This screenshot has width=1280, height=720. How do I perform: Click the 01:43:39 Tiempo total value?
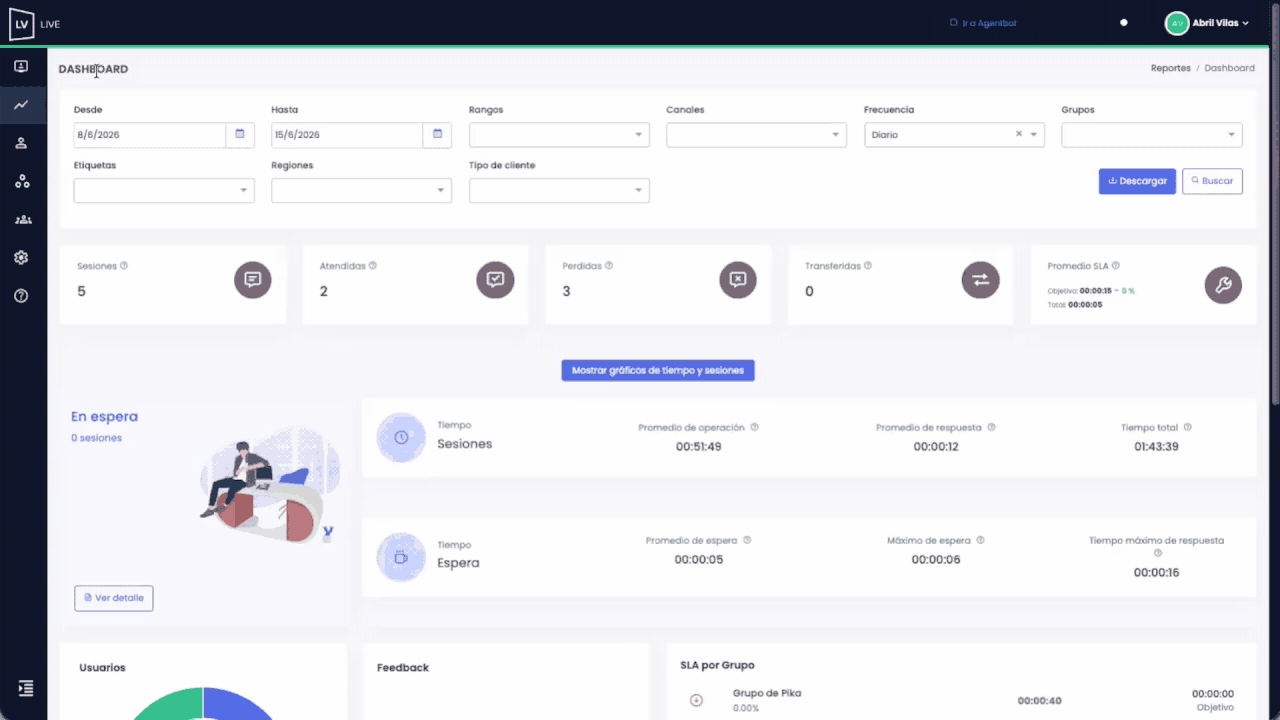tap(1156, 446)
